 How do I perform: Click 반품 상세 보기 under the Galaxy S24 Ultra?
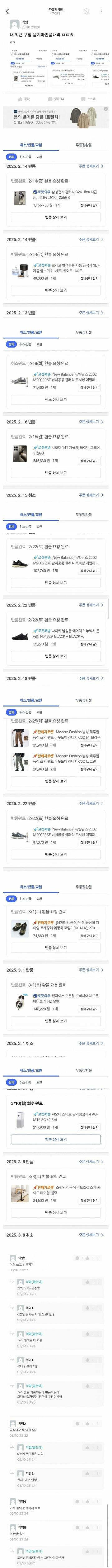click(x=56, y=217)
